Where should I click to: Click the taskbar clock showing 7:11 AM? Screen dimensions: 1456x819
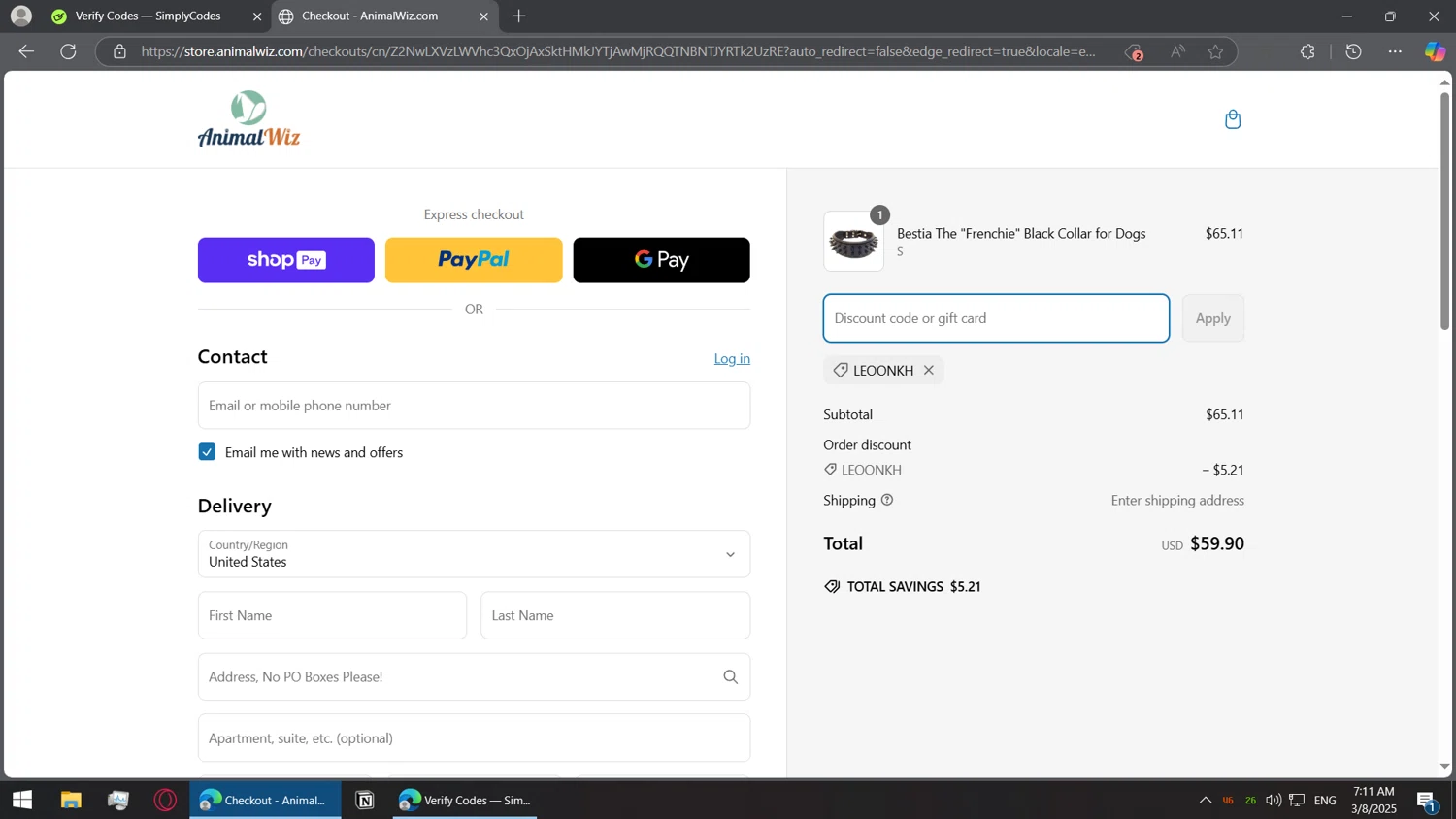tap(1373, 800)
